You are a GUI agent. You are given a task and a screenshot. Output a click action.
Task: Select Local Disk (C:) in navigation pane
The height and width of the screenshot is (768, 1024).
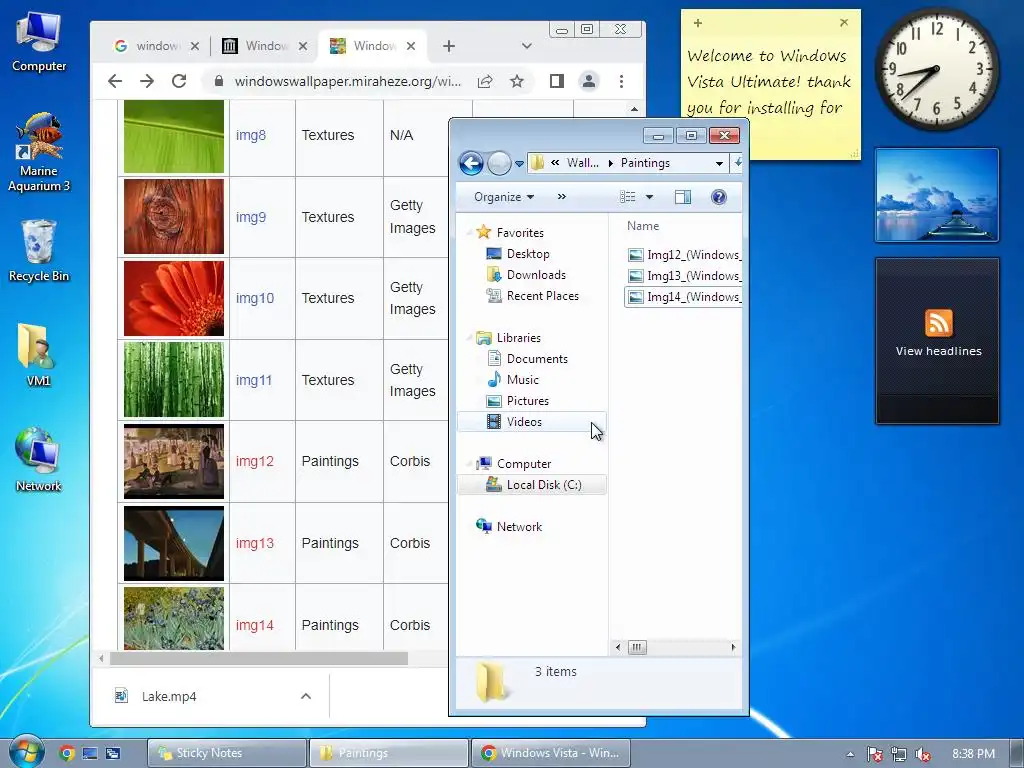[x=532, y=485]
